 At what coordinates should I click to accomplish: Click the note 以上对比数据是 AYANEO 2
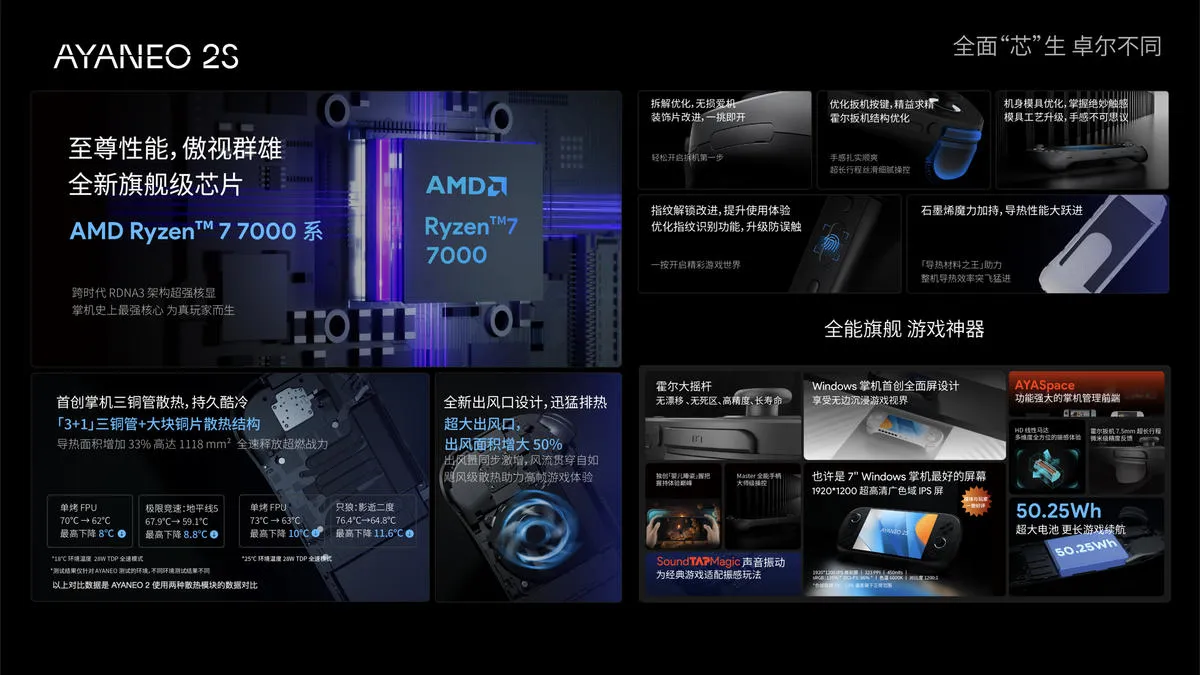(x=153, y=585)
